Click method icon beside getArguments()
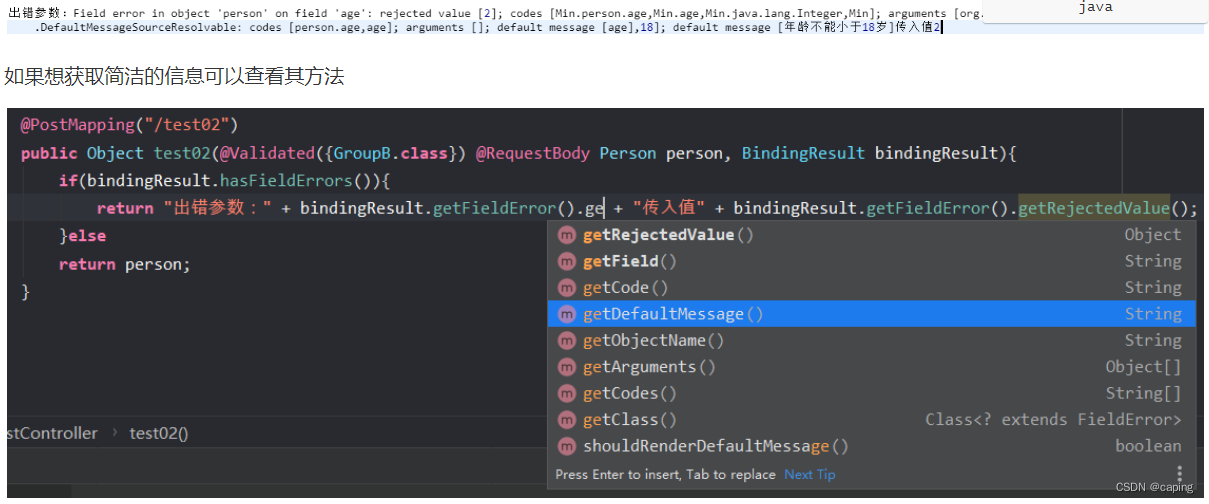Screen dimensions: 1209x504 click(x=567, y=367)
